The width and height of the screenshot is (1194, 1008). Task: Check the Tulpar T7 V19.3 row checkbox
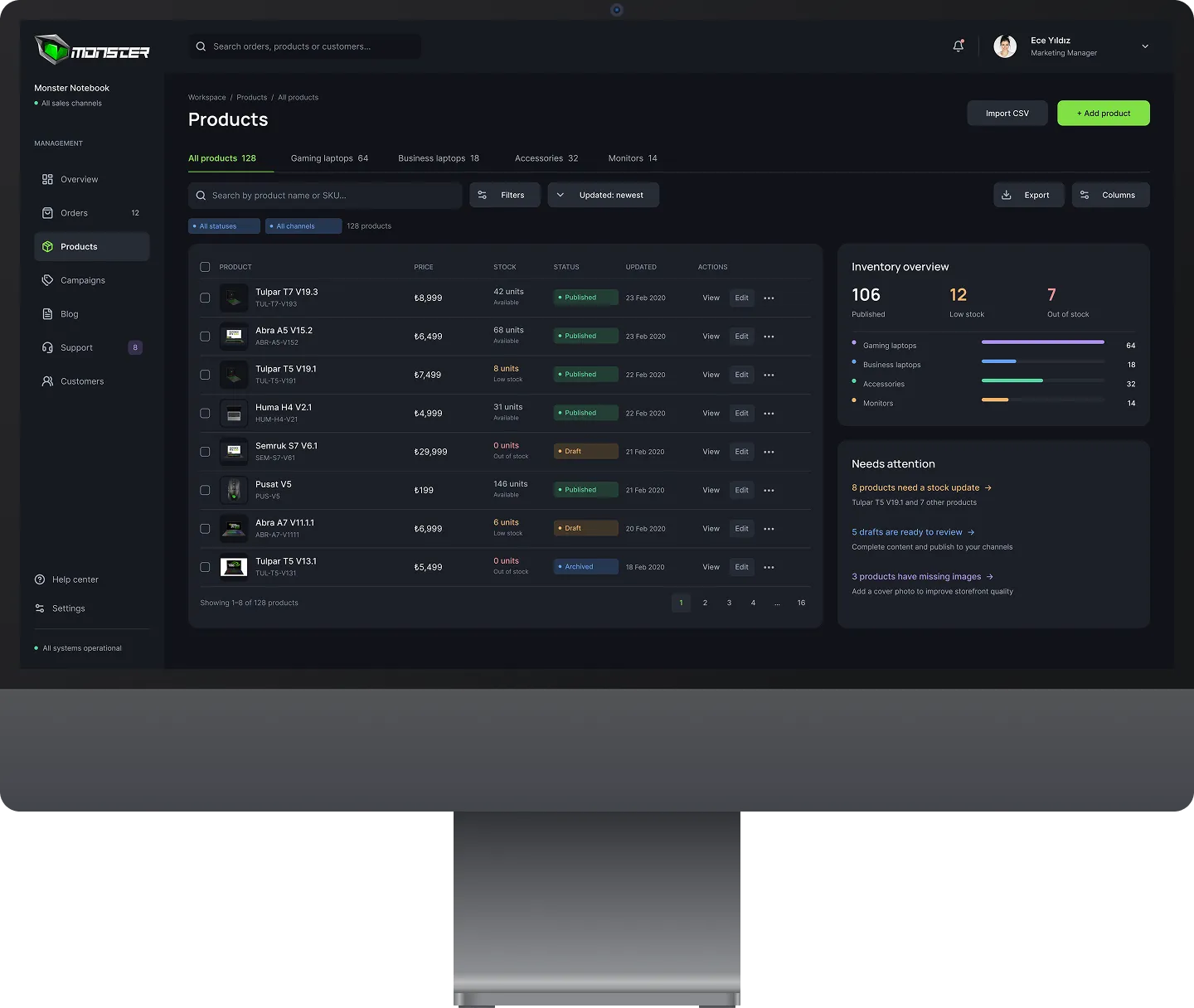coord(205,298)
